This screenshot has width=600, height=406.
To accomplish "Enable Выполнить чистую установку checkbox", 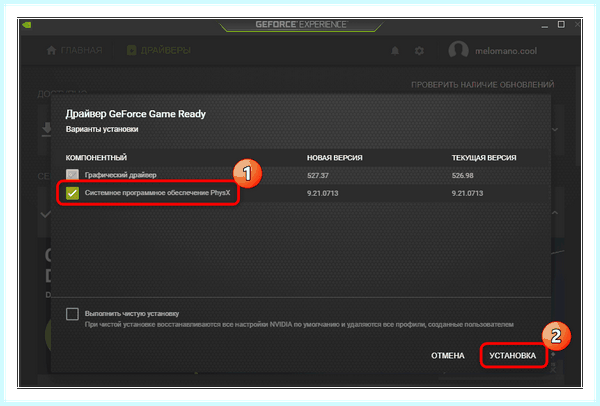I will point(72,314).
